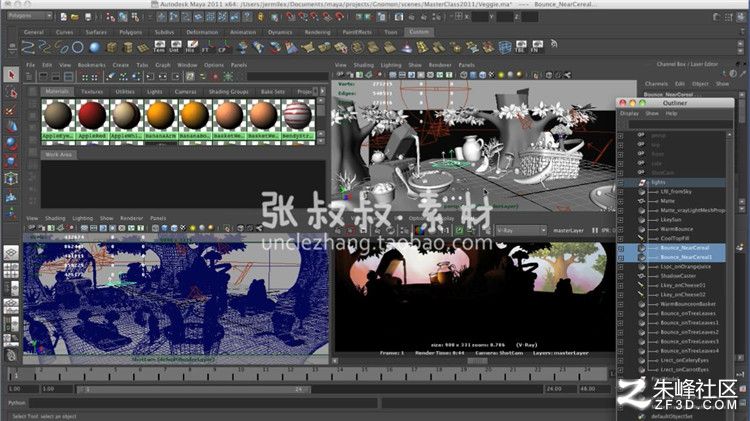Open the Outliner Display menu
Image resolution: width=750 pixels, height=421 pixels.
(629, 113)
